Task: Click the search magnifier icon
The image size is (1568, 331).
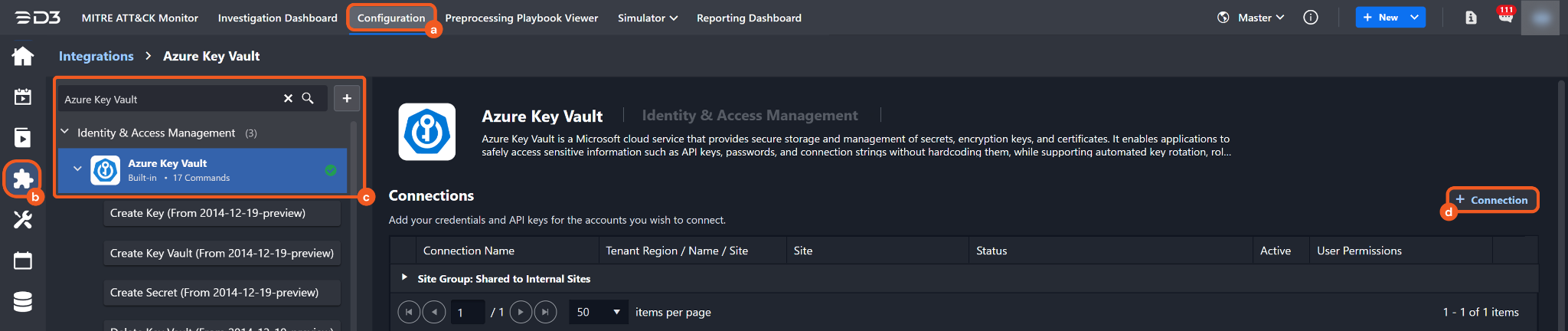Action: pos(308,99)
